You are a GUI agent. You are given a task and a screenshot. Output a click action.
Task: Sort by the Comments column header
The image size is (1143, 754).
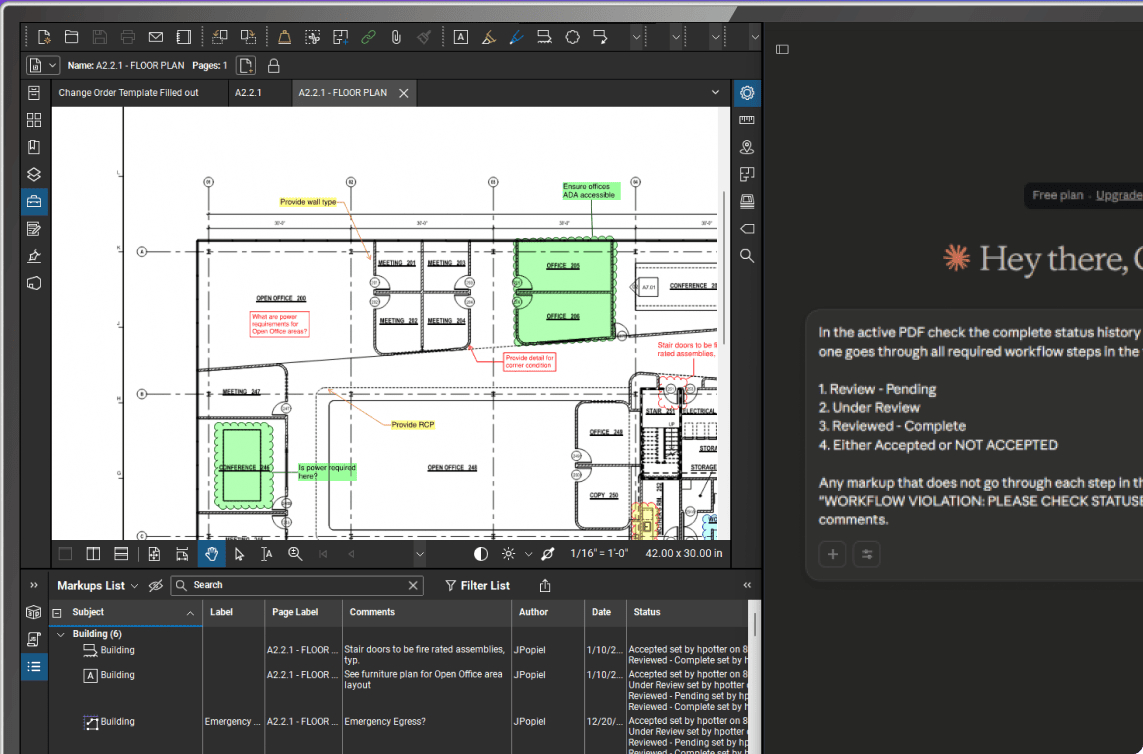coord(426,613)
